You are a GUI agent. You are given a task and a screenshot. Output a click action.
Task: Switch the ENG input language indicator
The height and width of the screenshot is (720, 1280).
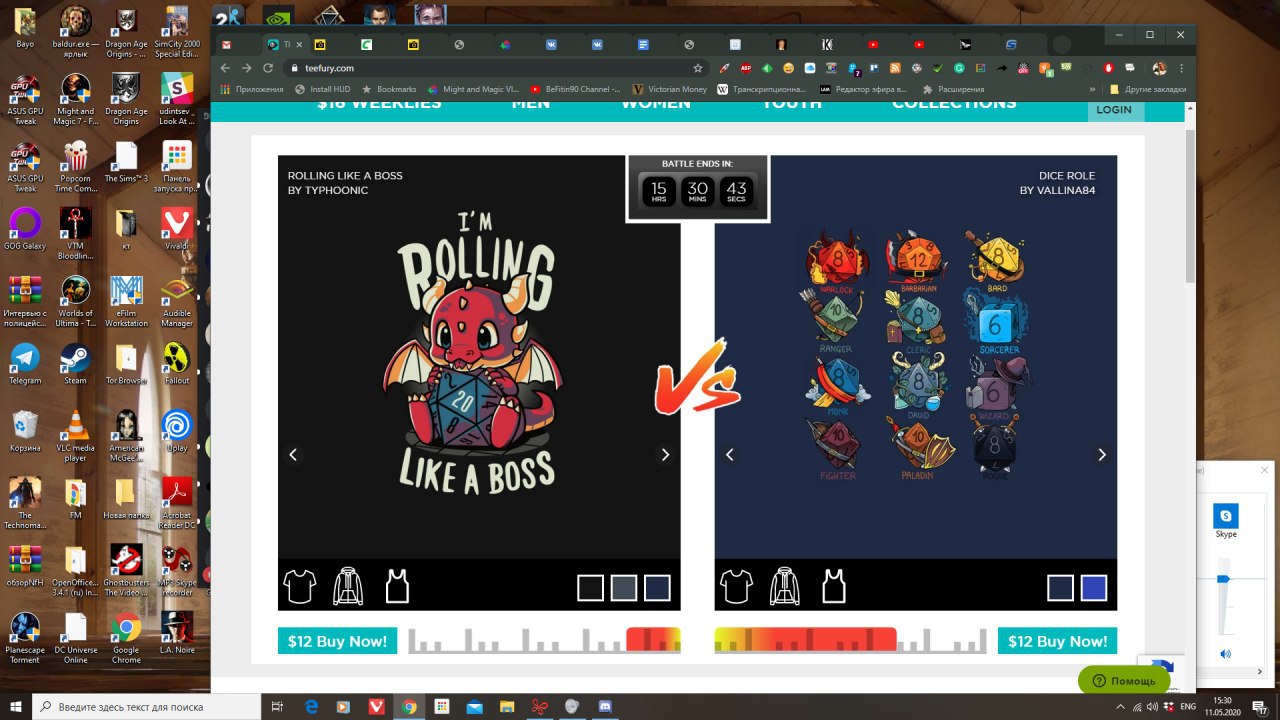(1190, 706)
